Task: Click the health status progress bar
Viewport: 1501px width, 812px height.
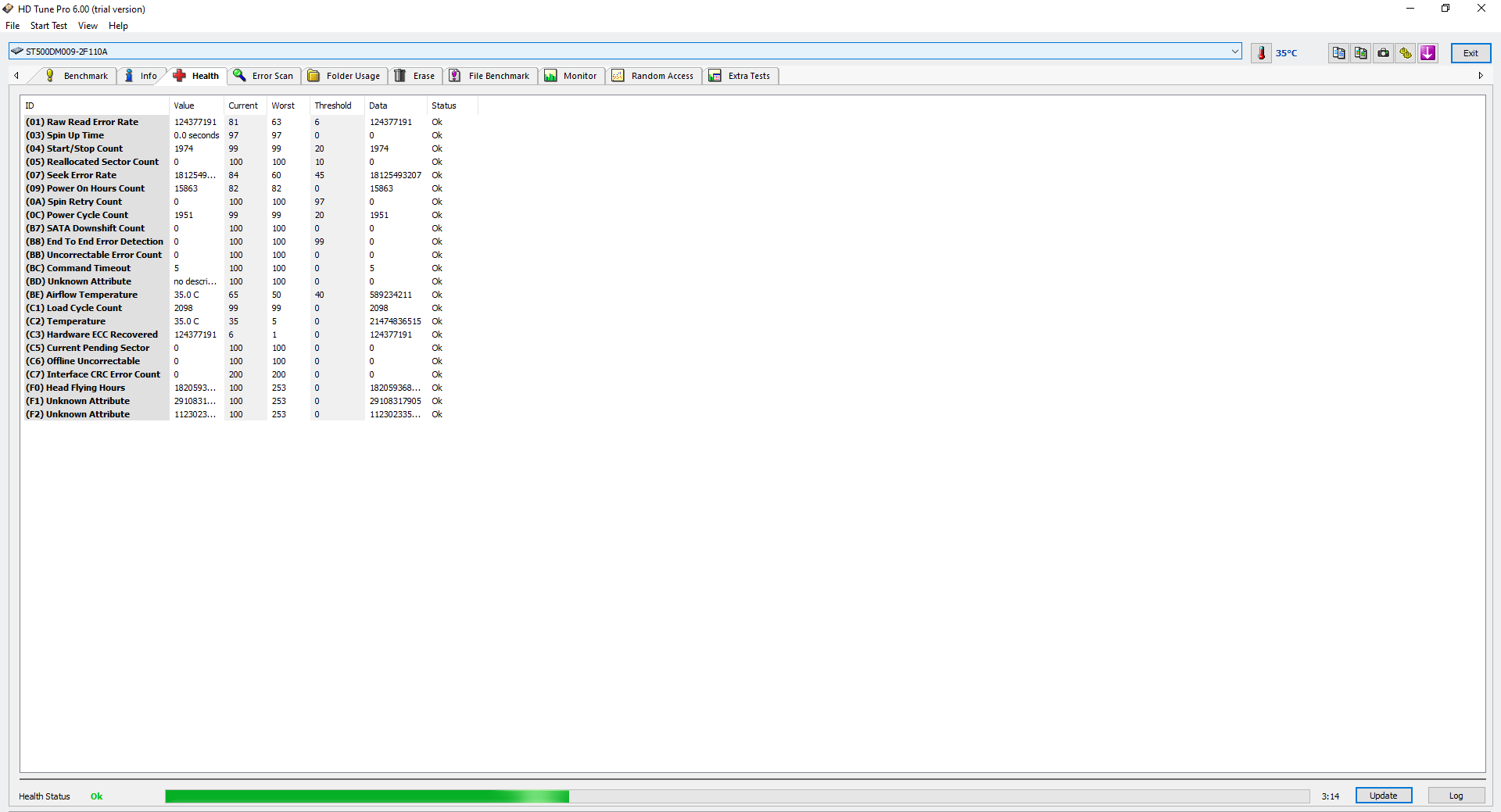Action: pos(737,796)
